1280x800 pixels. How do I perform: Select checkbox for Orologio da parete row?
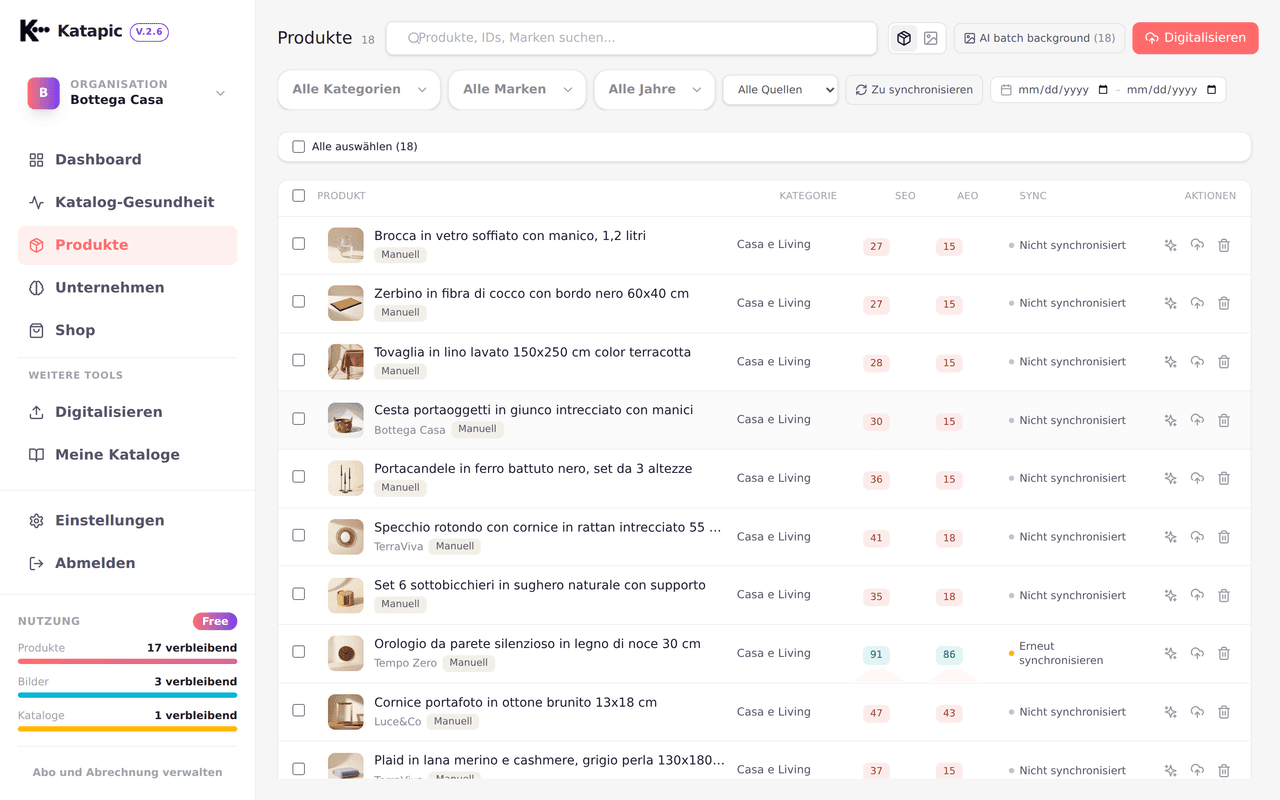pos(298,651)
